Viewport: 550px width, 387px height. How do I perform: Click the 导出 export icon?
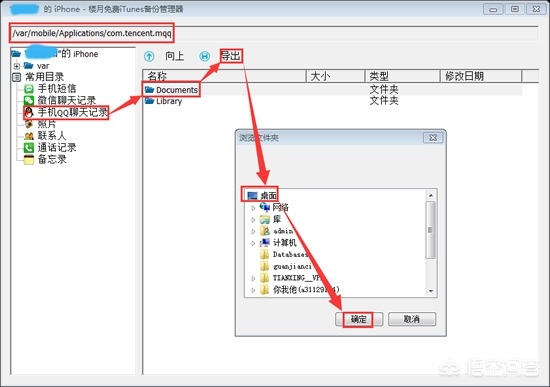pos(204,56)
